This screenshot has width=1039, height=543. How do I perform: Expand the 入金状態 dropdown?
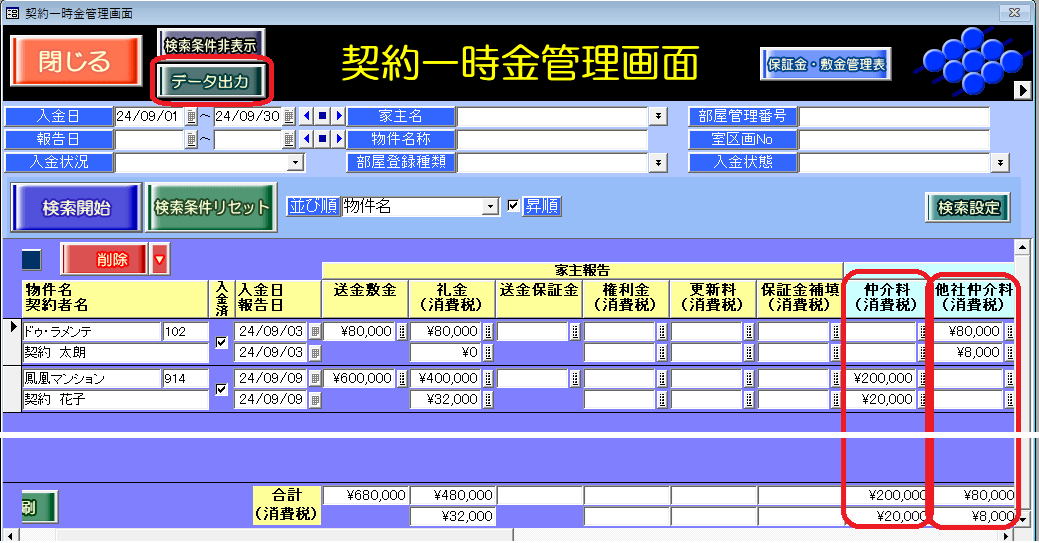1000,162
